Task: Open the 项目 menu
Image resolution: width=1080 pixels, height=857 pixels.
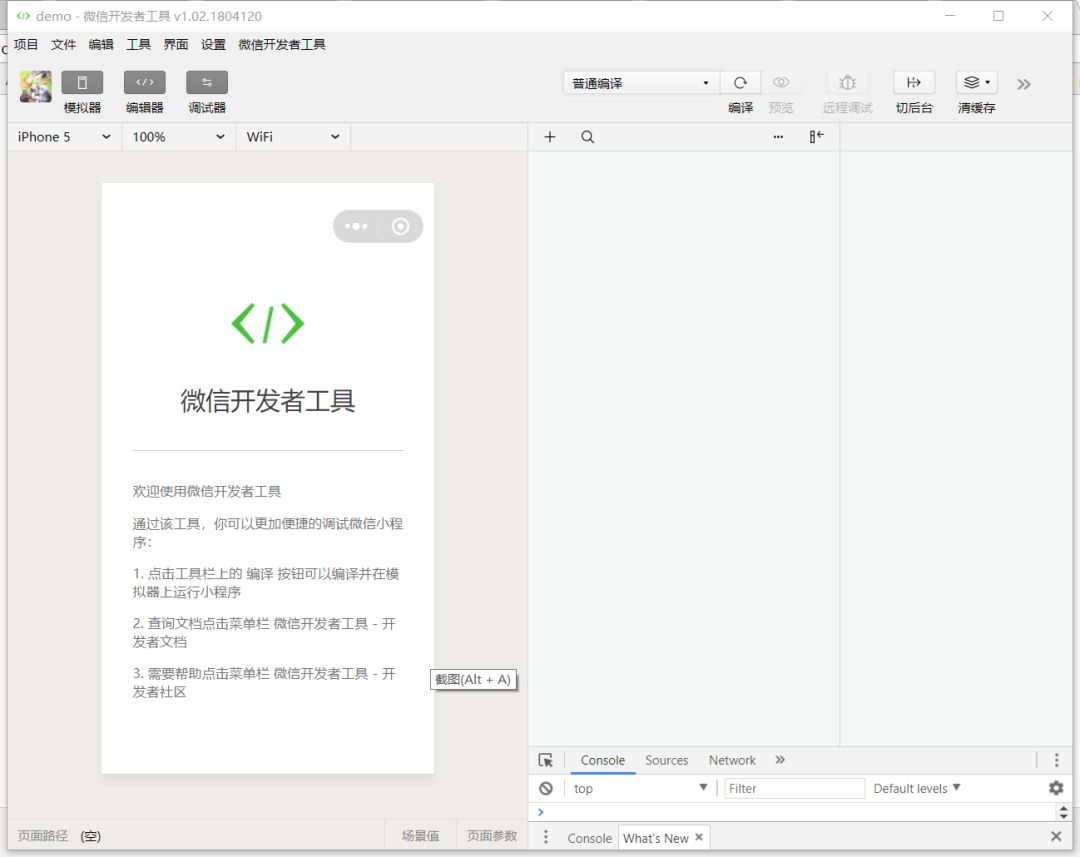Action: (x=26, y=45)
